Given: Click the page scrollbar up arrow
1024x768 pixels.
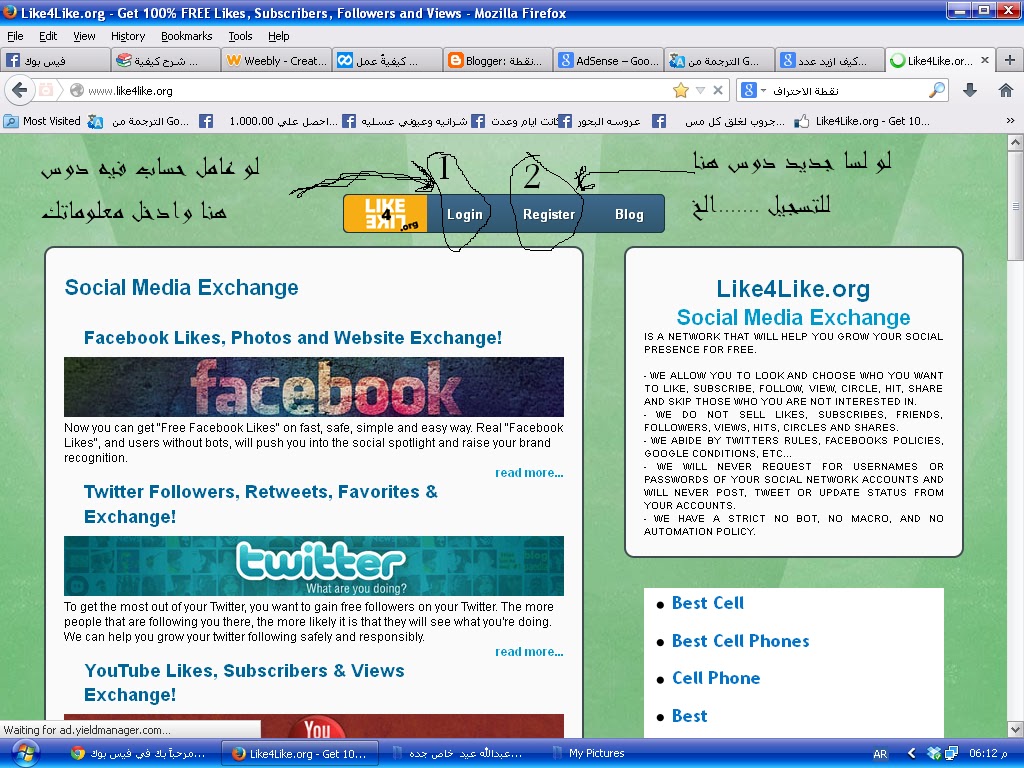Looking at the screenshot, I should pyautogui.click(x=1015, y=142).
